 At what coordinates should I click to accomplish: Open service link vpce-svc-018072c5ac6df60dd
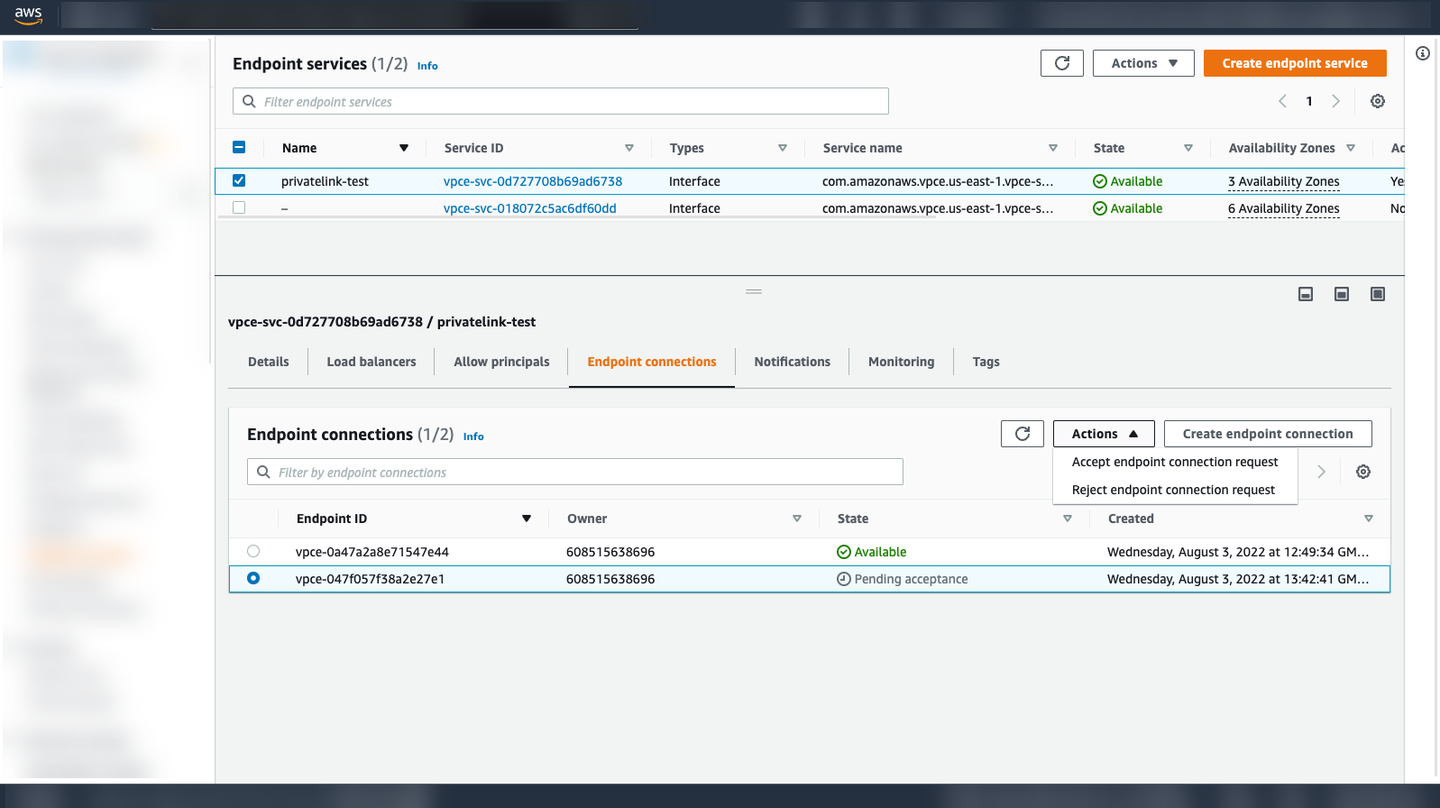pyautogui.click(x=530, y=208)
